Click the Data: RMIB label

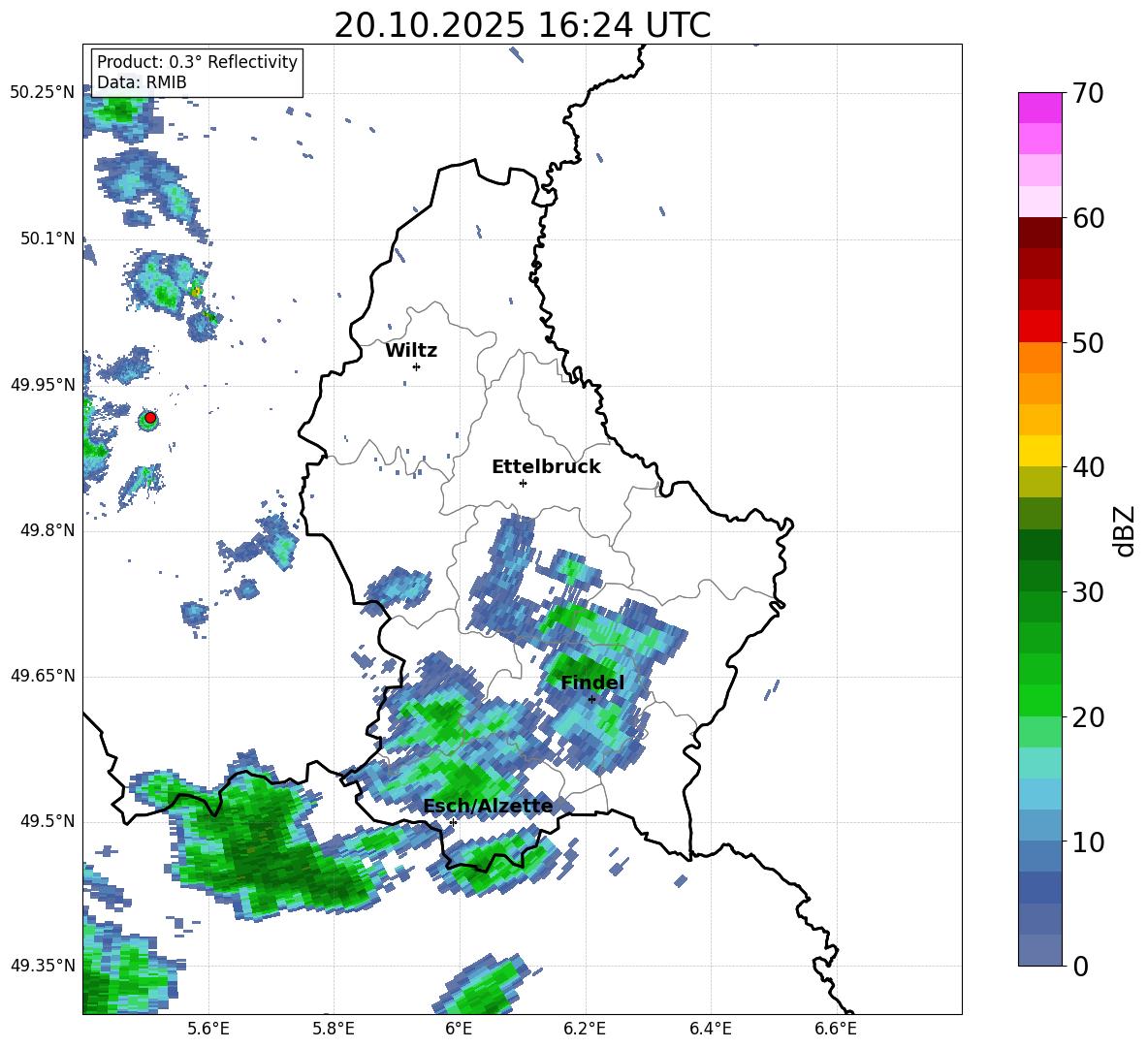coord(142,82)
